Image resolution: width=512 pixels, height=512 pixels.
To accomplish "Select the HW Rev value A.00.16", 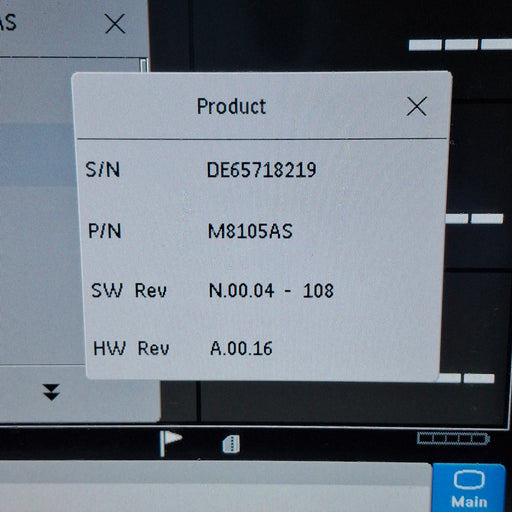I will (241, 348).
